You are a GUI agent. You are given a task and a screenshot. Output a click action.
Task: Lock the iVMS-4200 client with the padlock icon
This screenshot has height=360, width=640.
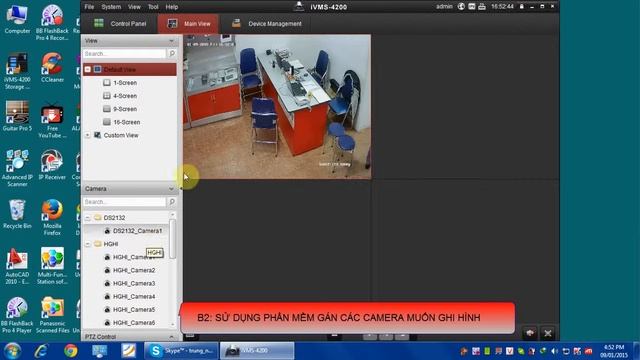521,7
